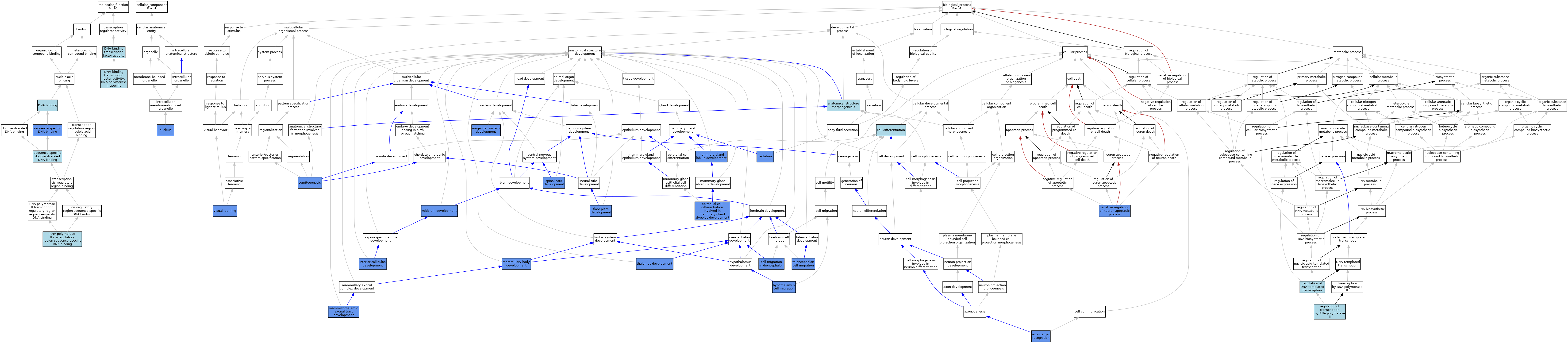1568x343 pixels.
Task: Select the 'molecular_function Foxb1' root node
Action: [x=113, y=7]
